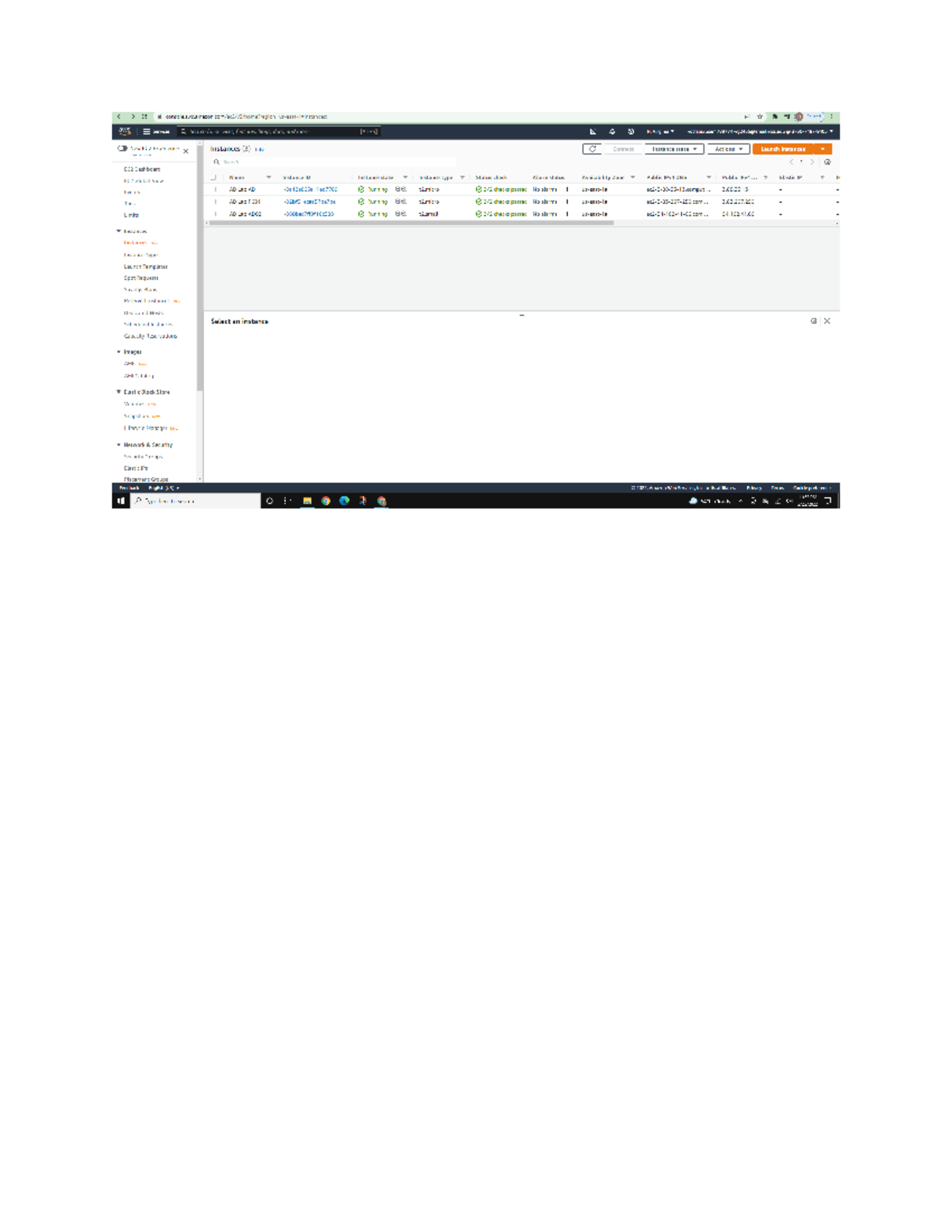Collapse the Elastic Block Store section

point(119,392)
